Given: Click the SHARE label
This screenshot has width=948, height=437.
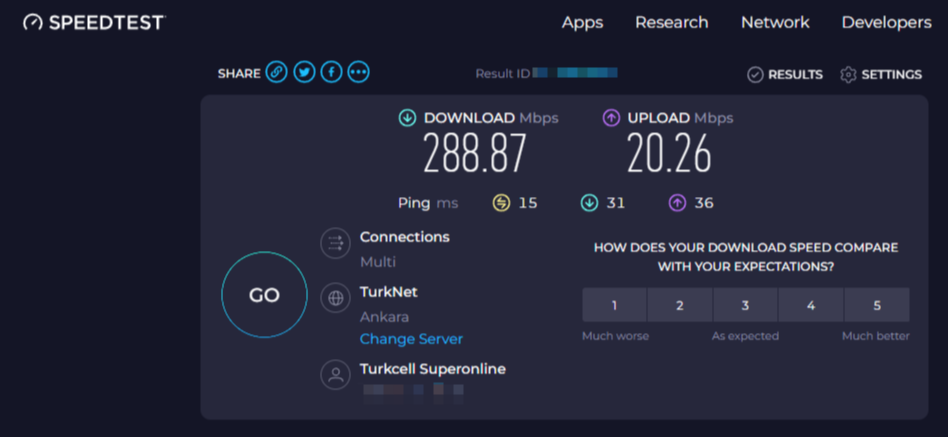Looking at the screenshot, I should tap(239, 74).
